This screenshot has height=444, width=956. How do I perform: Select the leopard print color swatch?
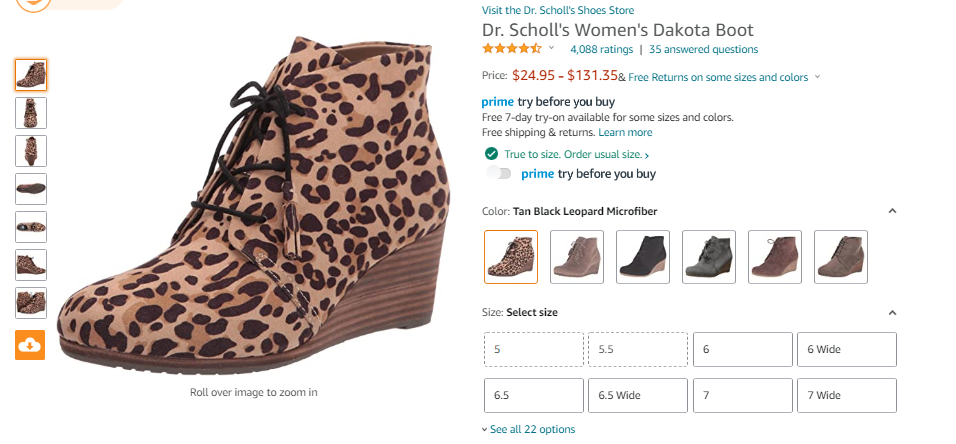tap(511, 257)
